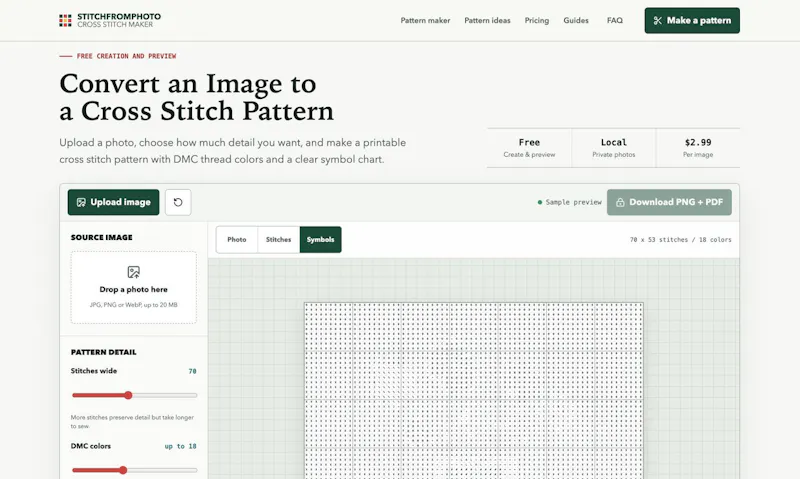Click the Sample preview status label
The width and height of the screenshot is (800, 479).
point(569,202)
